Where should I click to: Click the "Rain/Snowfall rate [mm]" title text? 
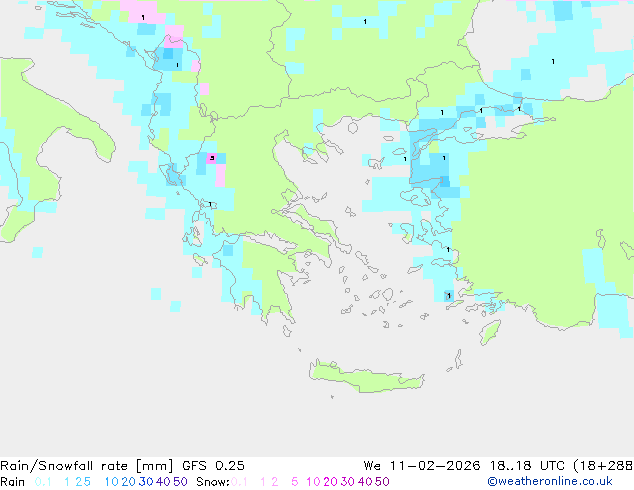[87, 466]
